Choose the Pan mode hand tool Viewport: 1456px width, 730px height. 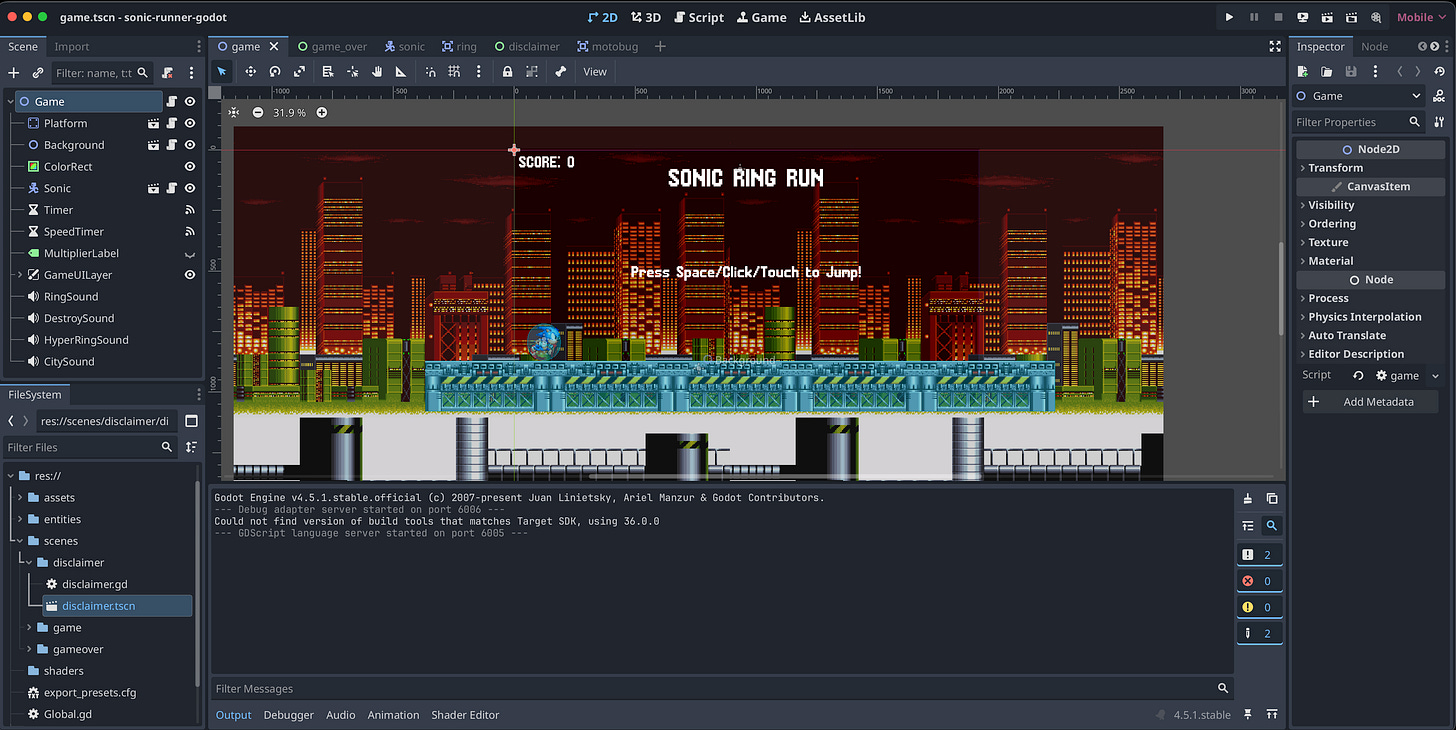click(377, 72)
